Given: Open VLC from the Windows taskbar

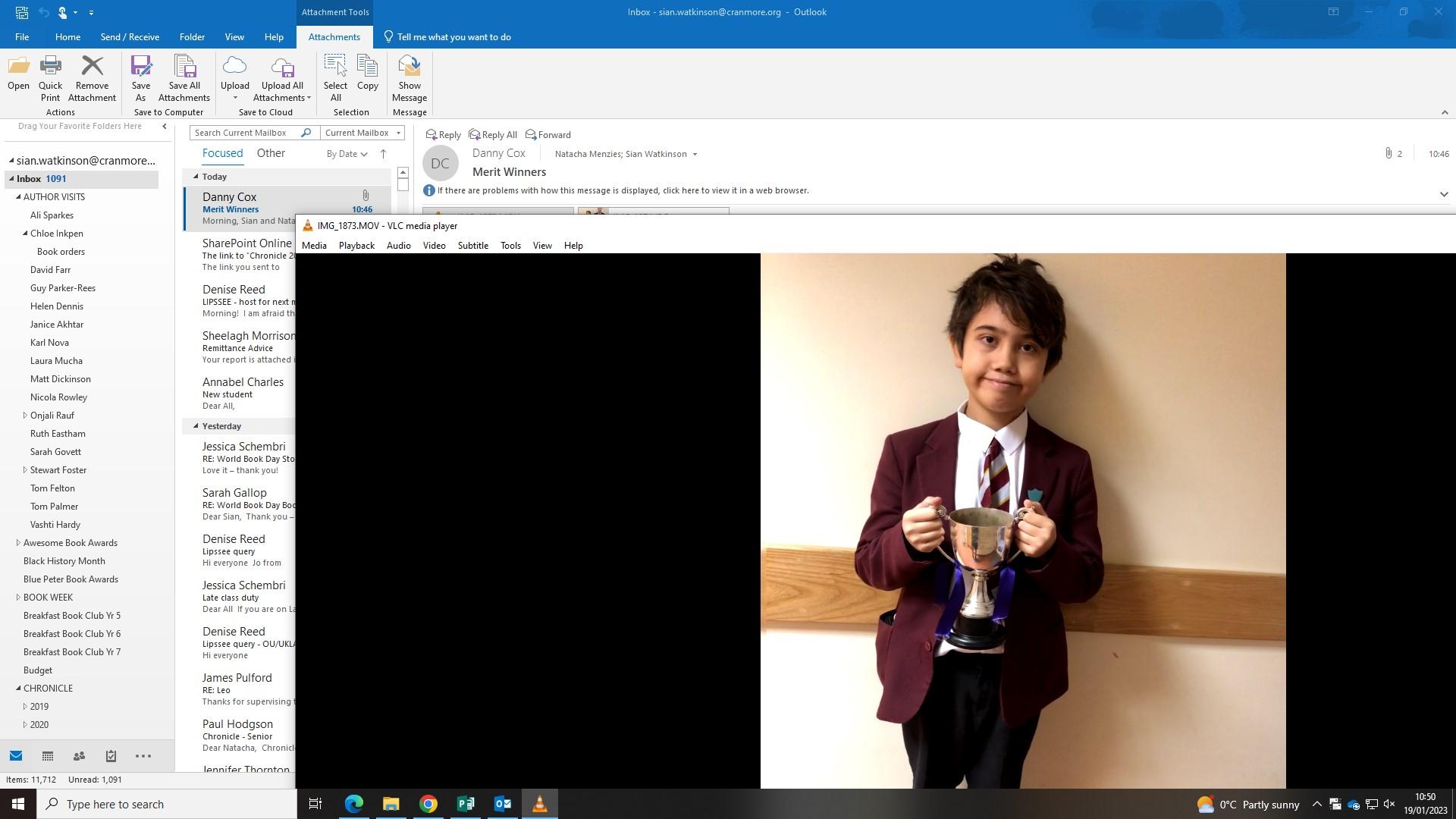Looking at the screenshot, I should (x=539, y=804).
